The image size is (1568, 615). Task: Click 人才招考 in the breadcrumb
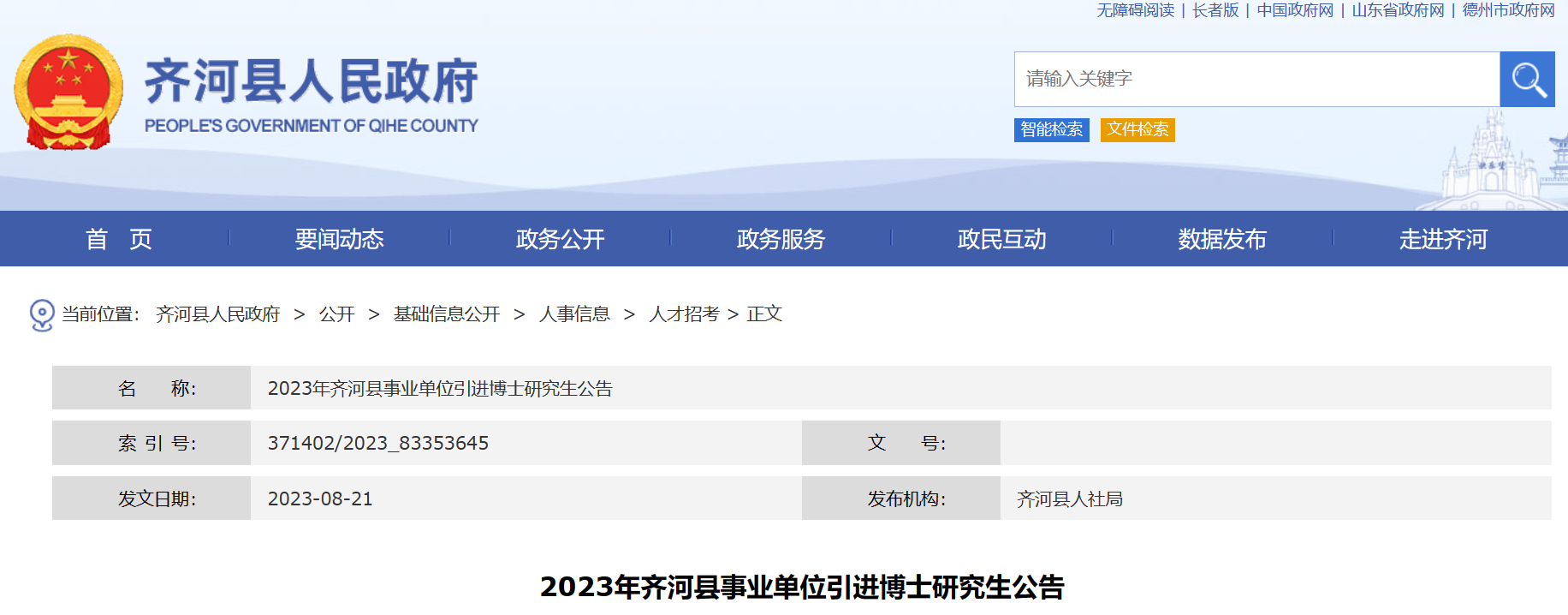tap(684, 314)
